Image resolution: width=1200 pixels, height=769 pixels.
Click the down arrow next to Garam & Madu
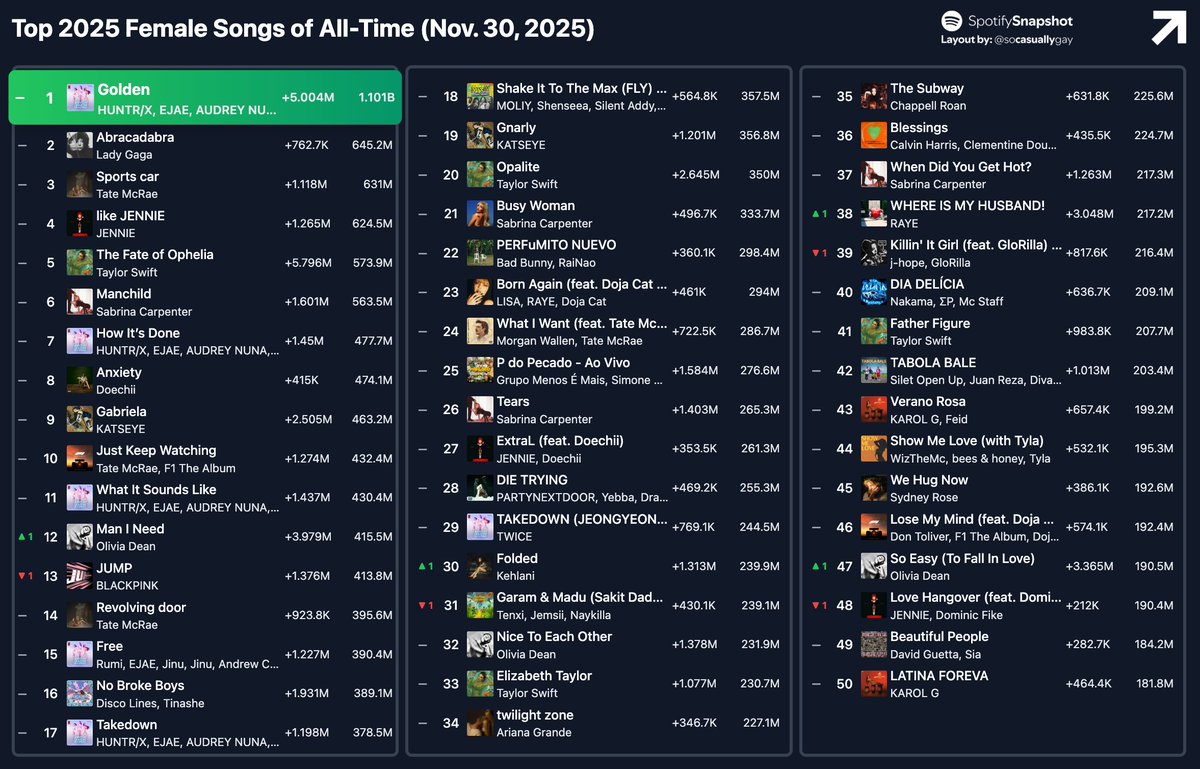[x=424, y=606]
